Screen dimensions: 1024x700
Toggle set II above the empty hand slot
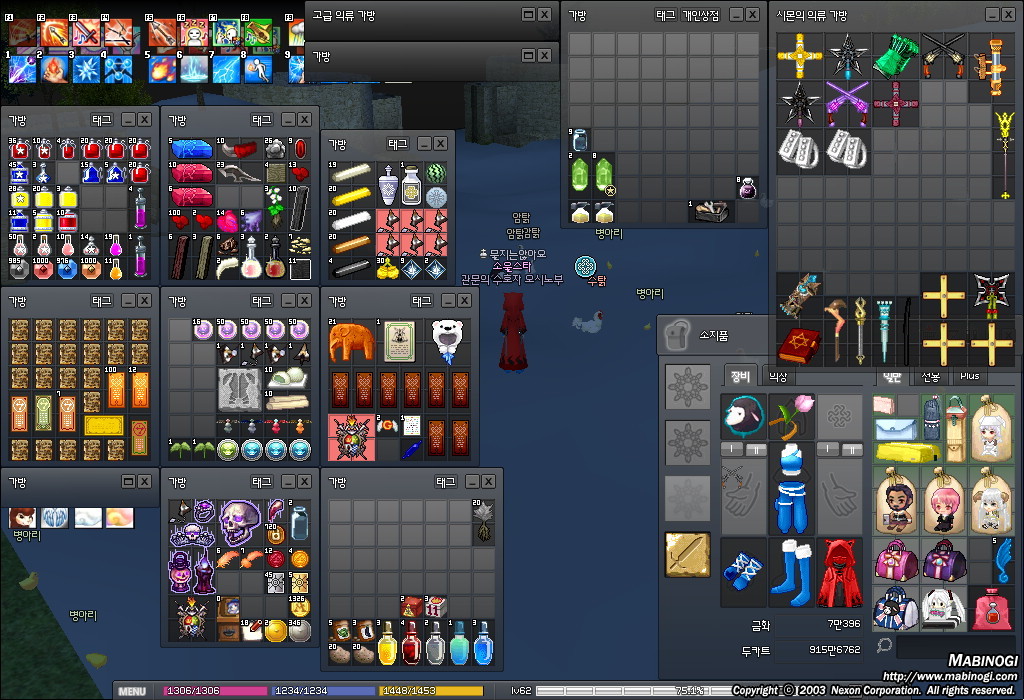852,449
